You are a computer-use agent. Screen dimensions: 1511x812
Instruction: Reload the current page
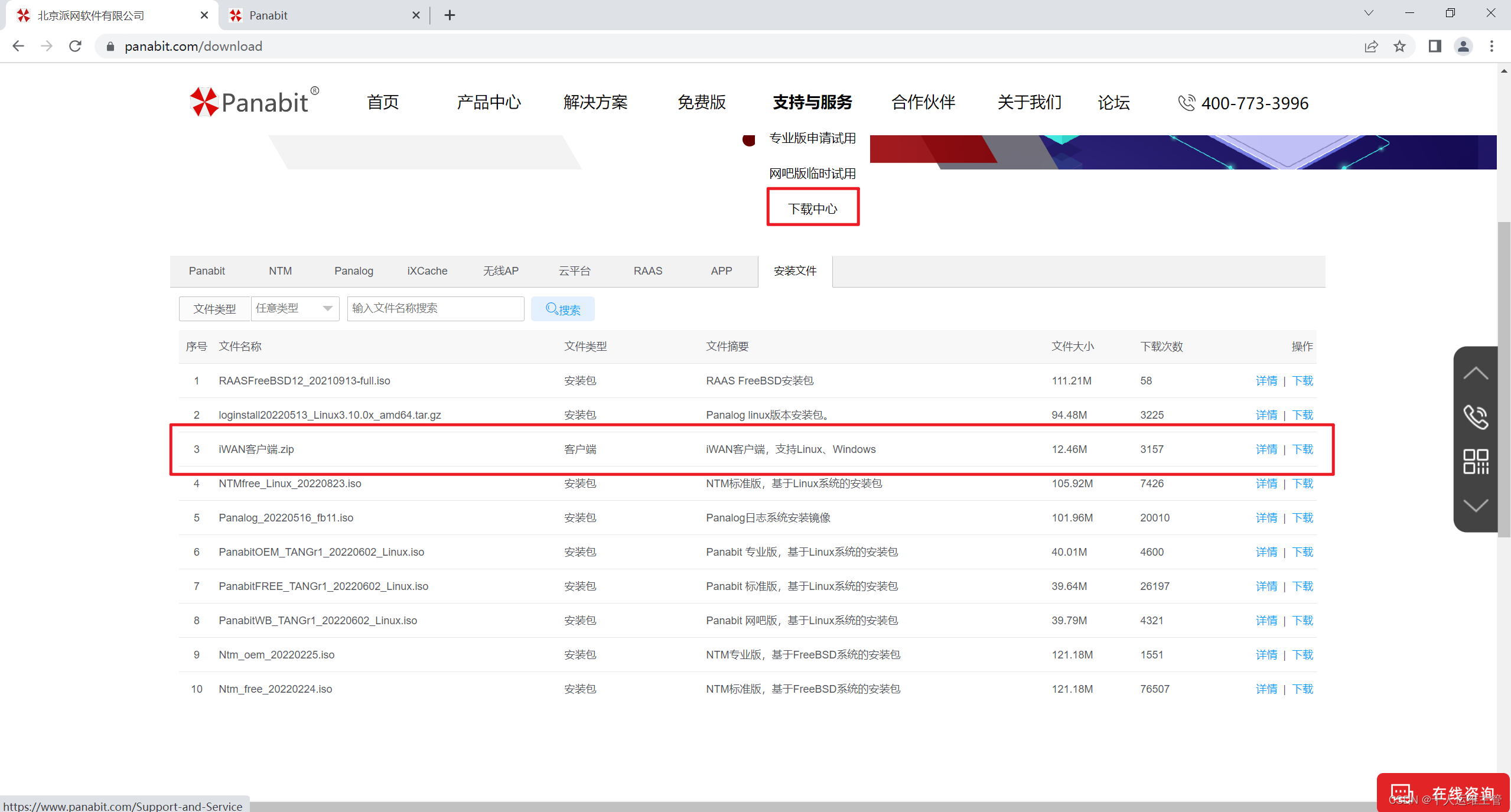pyautogui.click(x=75, y=46)
